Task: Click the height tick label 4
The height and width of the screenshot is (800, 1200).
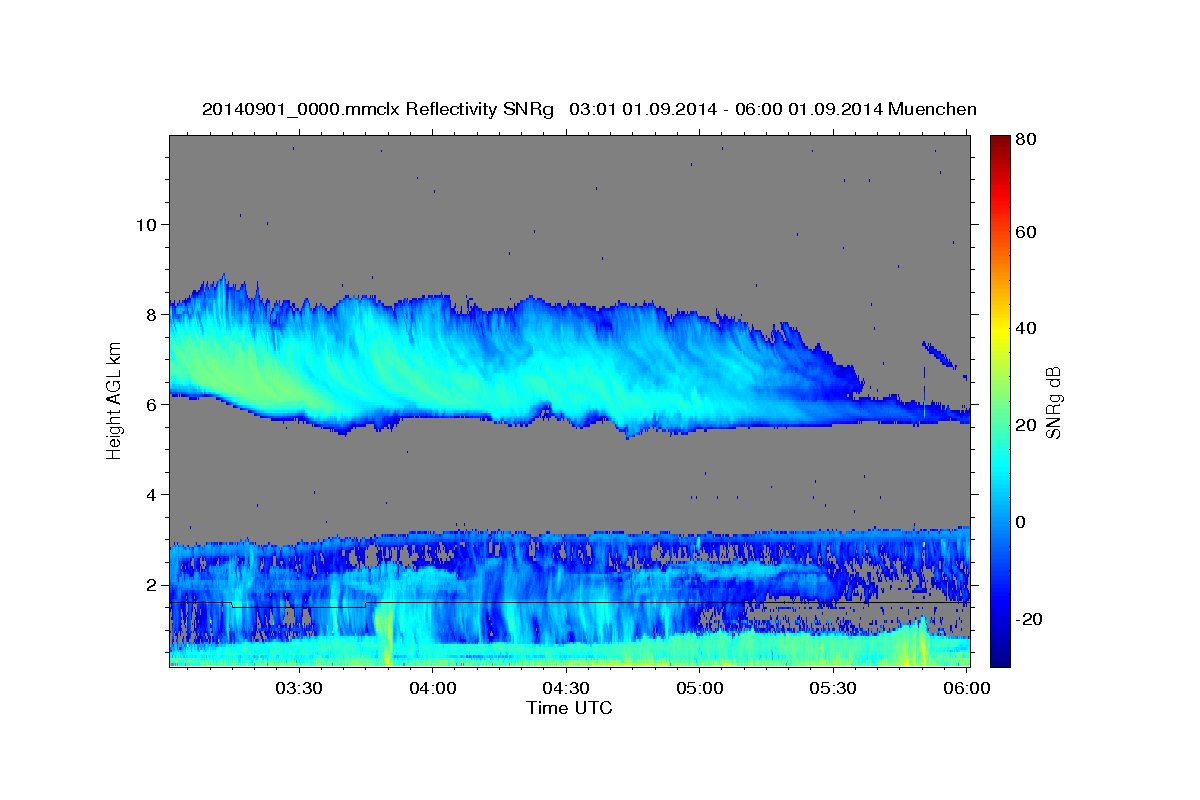Action: coord(152,495)
